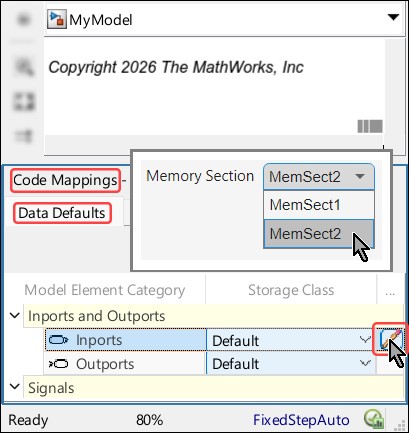The image size is (409, 433).
Task: Click the Copyright 2026 The MathWorks text
Action: click(x=176, y=67)
